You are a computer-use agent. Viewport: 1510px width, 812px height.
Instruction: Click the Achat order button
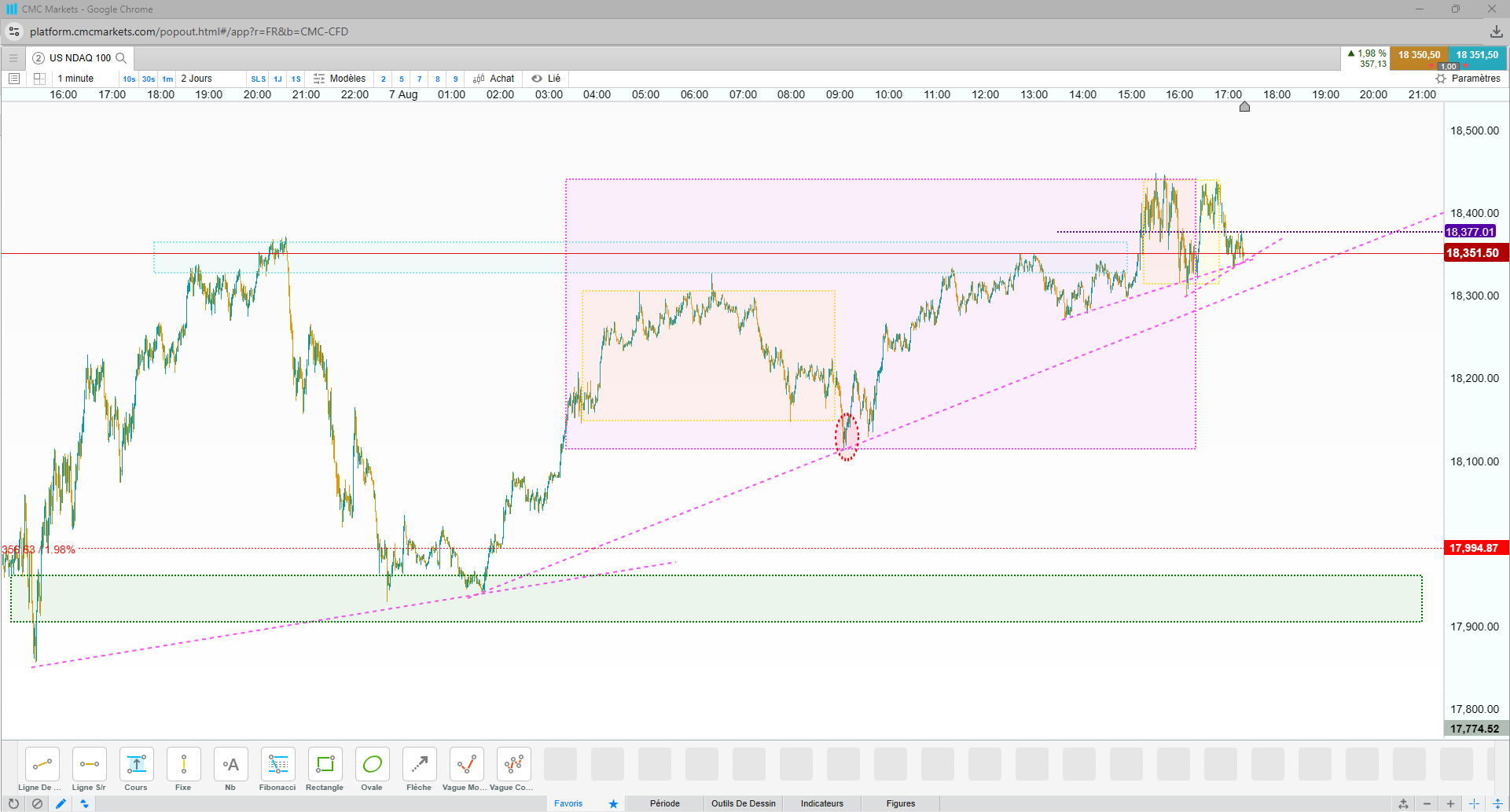point(494,79)
